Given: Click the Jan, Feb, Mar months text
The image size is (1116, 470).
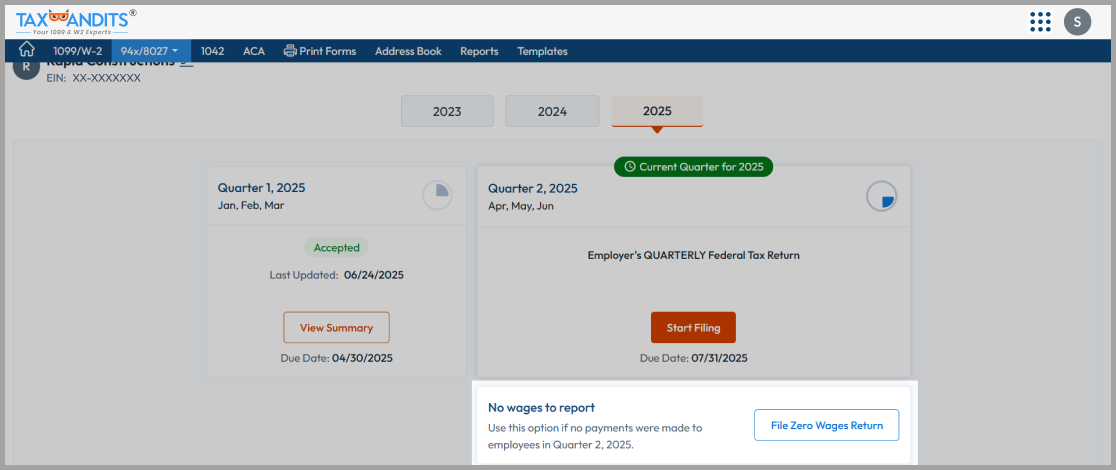Looking at the screenshot, I should [x=251, y=206].
